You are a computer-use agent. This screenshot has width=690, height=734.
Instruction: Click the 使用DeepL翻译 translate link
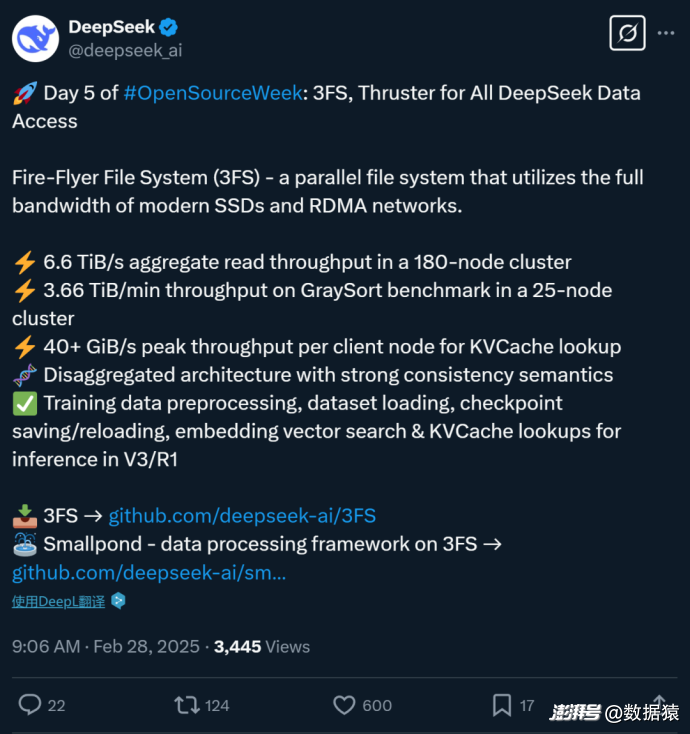point(59,601)
